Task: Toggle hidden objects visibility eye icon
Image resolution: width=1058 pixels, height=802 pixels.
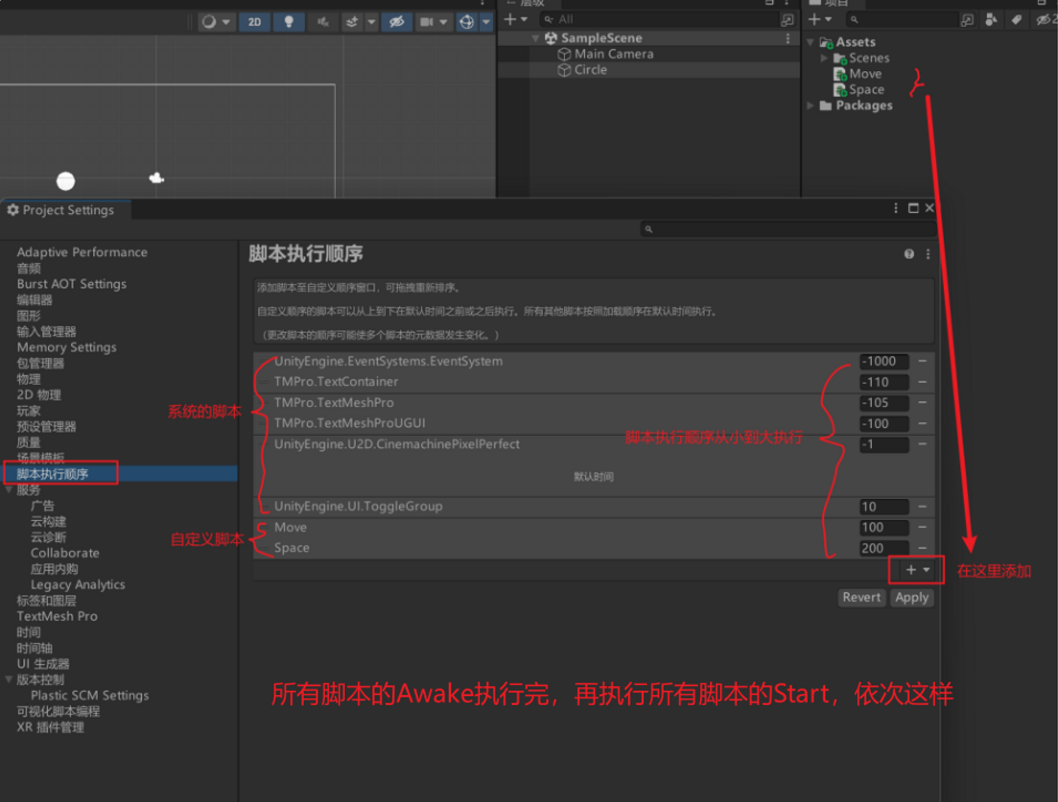Action: point(397,22)
